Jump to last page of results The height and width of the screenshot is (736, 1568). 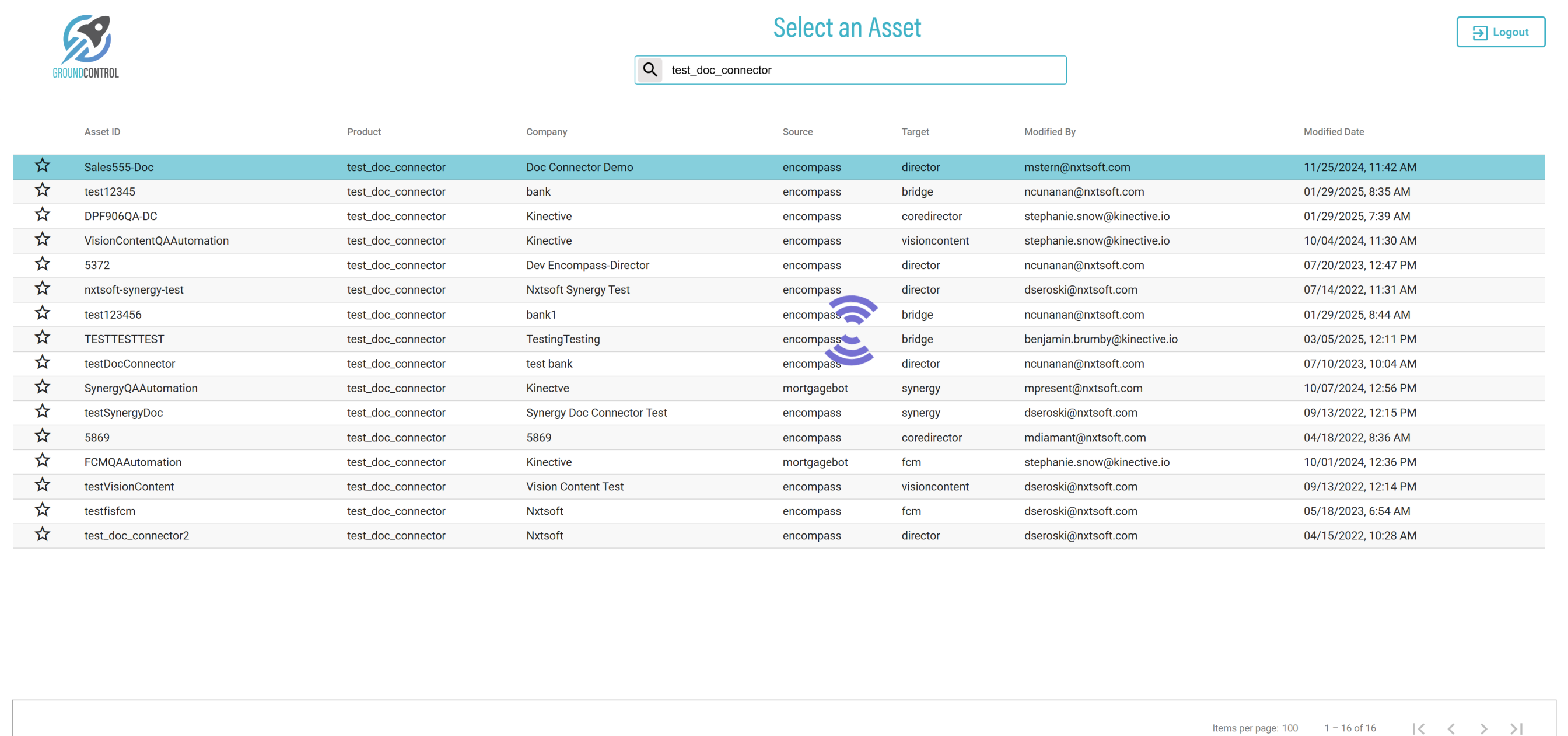1516,728
